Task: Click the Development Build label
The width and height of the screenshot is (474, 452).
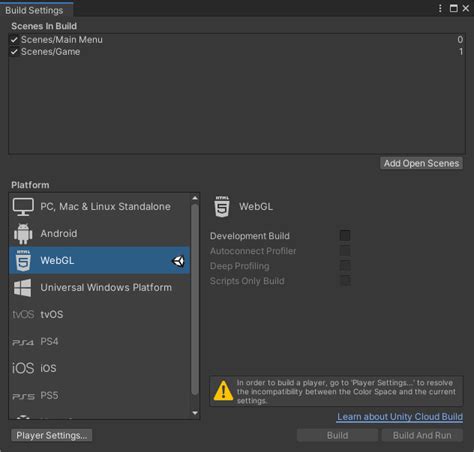Action: (x=250, y=236)
